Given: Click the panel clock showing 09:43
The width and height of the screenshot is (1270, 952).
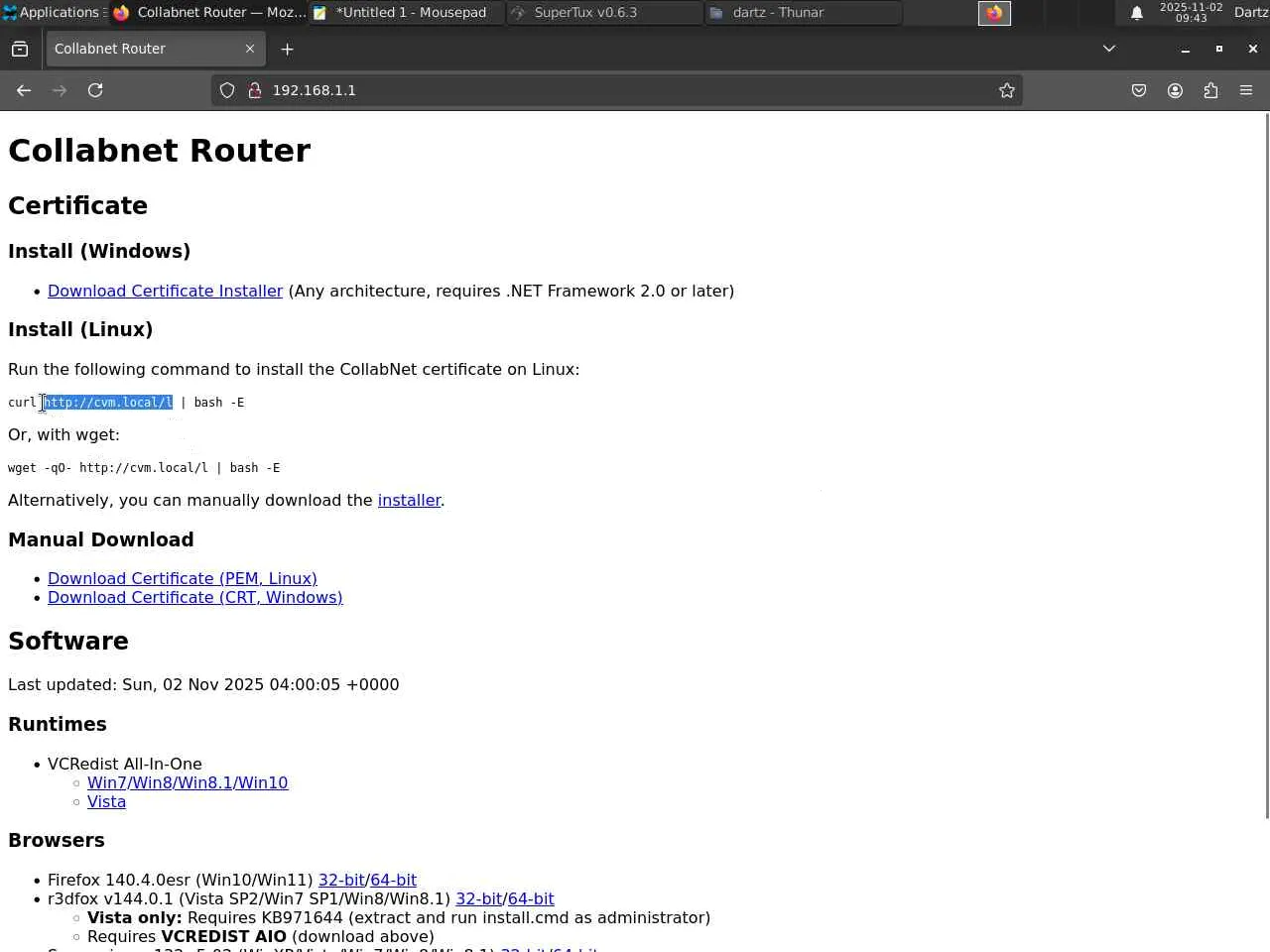Looking at the screenshot, I should click(1192, 13).
